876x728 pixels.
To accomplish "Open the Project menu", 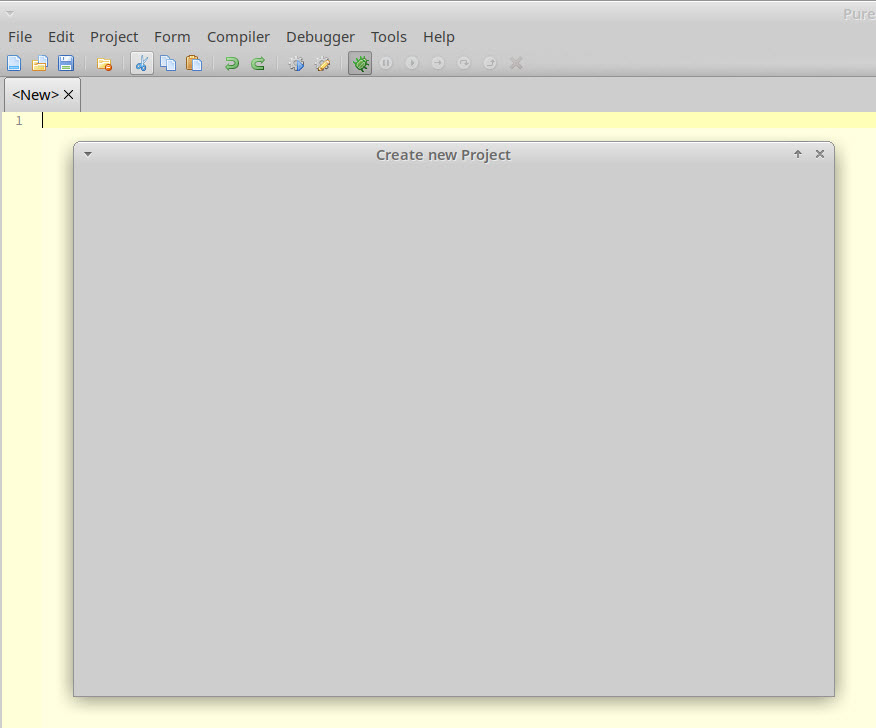I will tap(114, 37).
